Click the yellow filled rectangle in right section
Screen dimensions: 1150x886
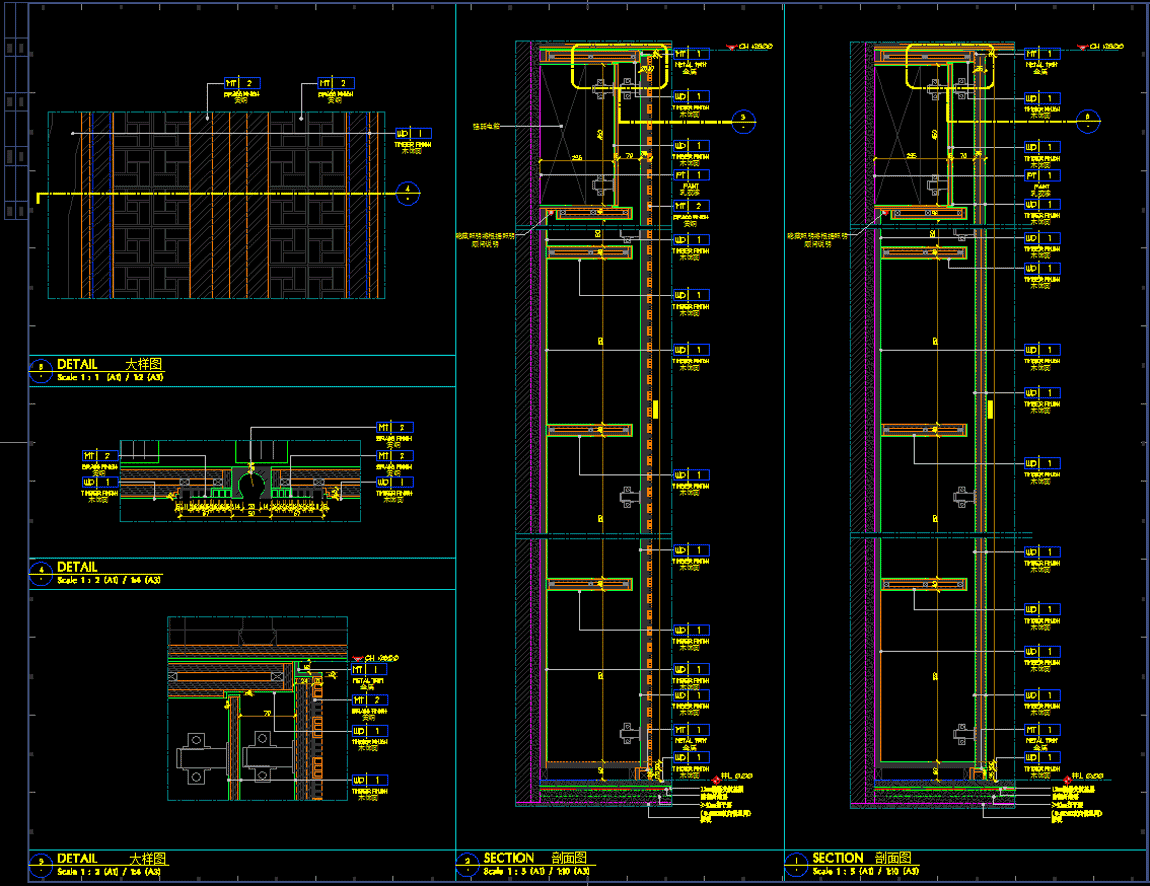990,408
